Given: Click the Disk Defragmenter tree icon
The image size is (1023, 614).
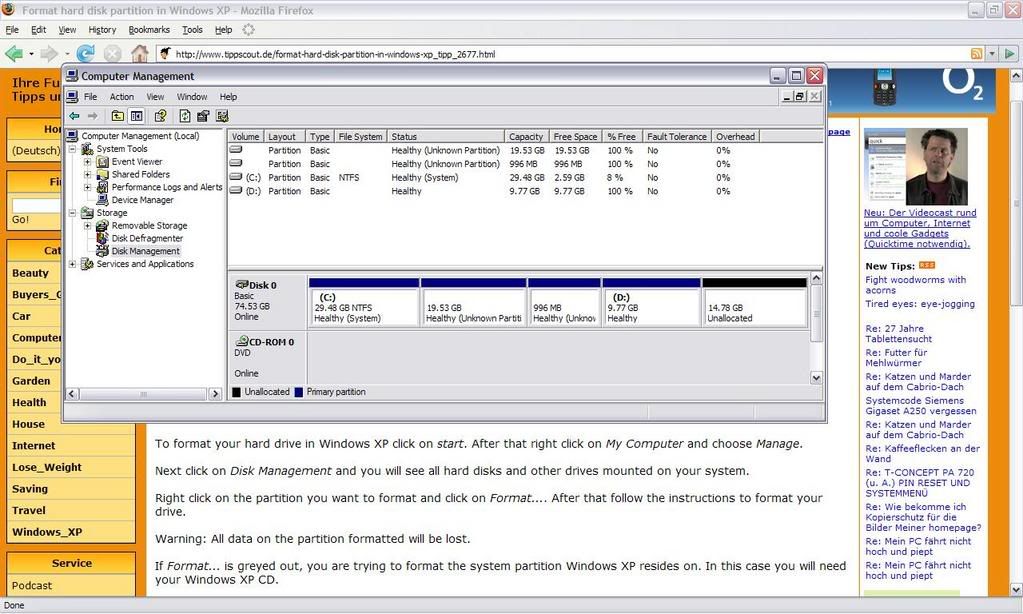Looking at the screenshot, I should point(102,238).
